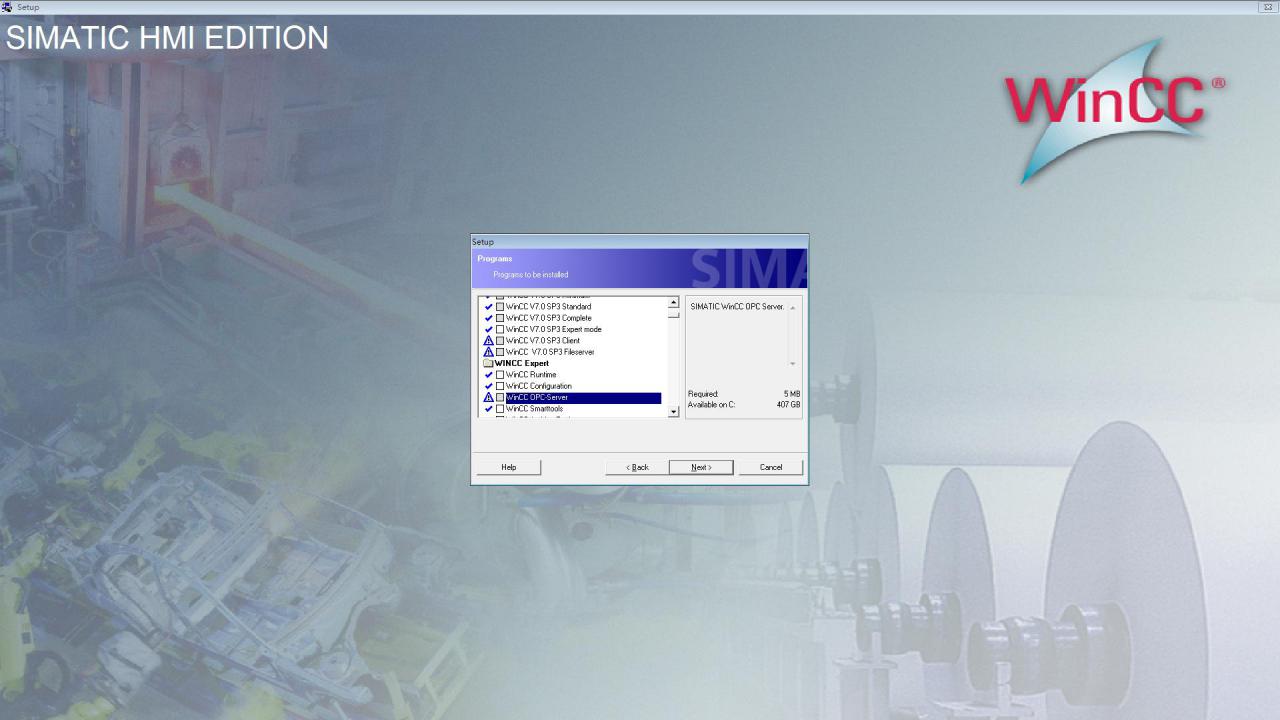Screen dimensions: 1280x720
Task: Proceed with the Next button
Action: 701,467
